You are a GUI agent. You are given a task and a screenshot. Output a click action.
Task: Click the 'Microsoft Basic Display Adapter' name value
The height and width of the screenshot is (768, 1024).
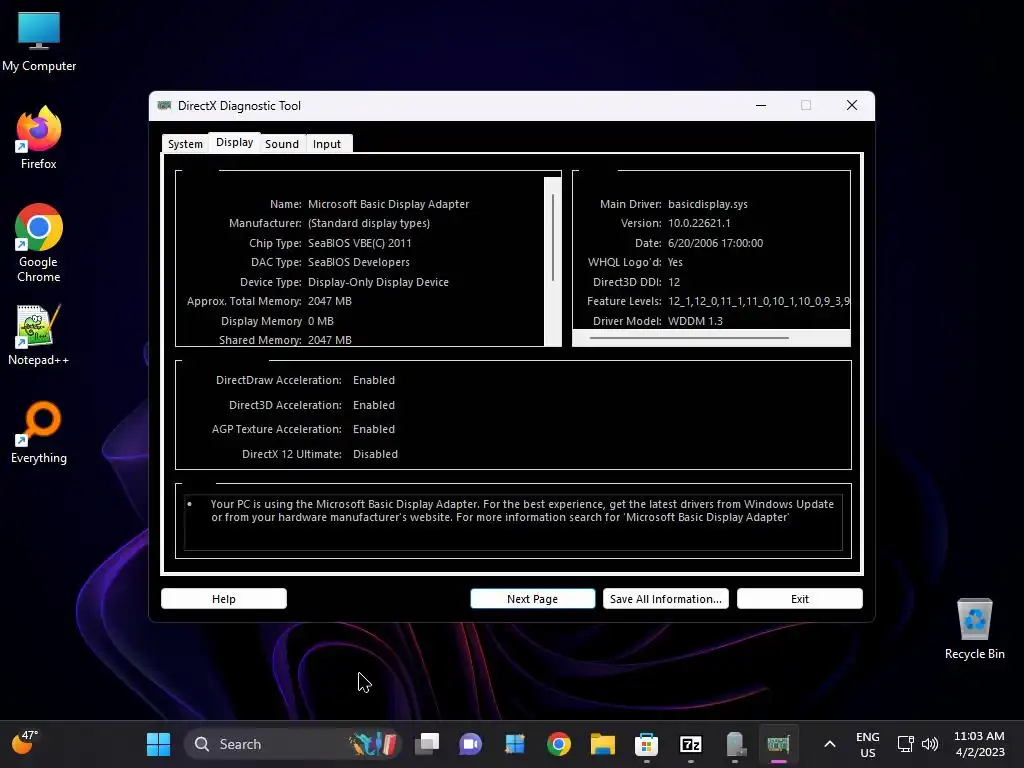click(389, 204)
